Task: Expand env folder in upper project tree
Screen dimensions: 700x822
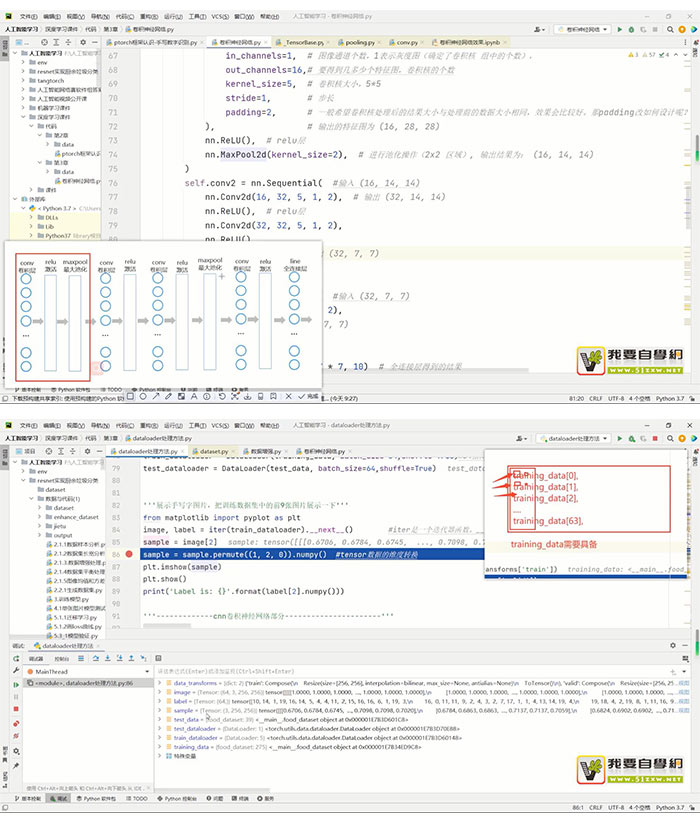Action: [23, 62]
